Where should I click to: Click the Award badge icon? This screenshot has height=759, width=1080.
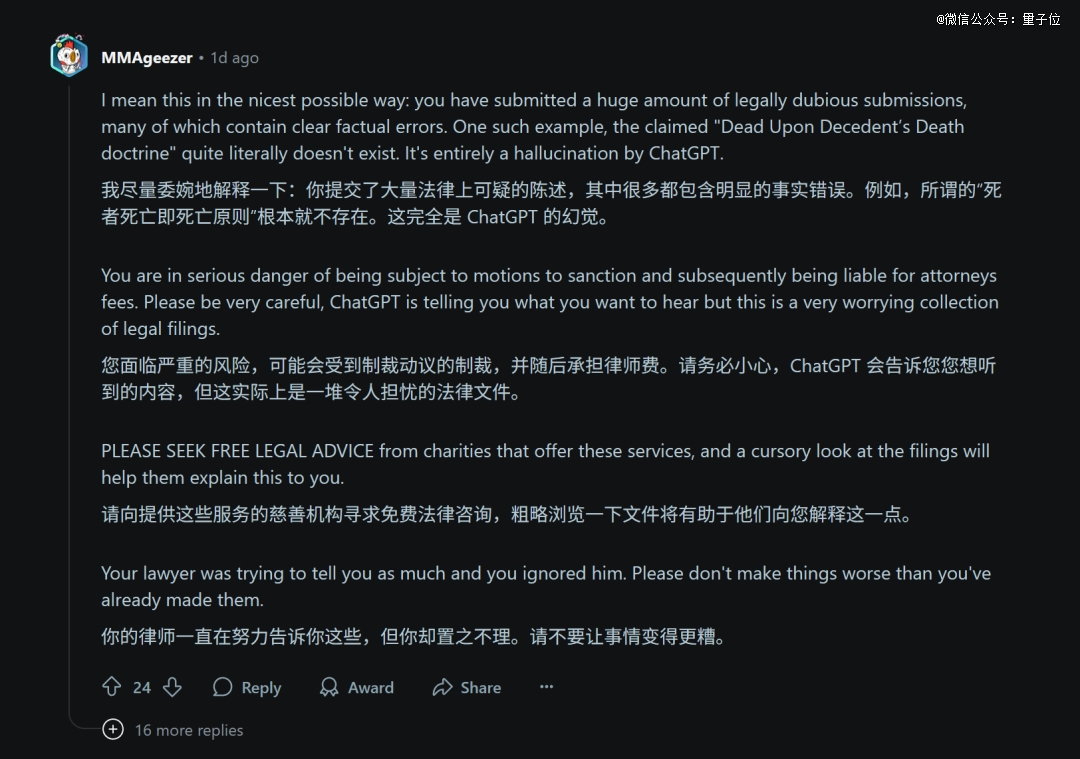tap(329, 687)
